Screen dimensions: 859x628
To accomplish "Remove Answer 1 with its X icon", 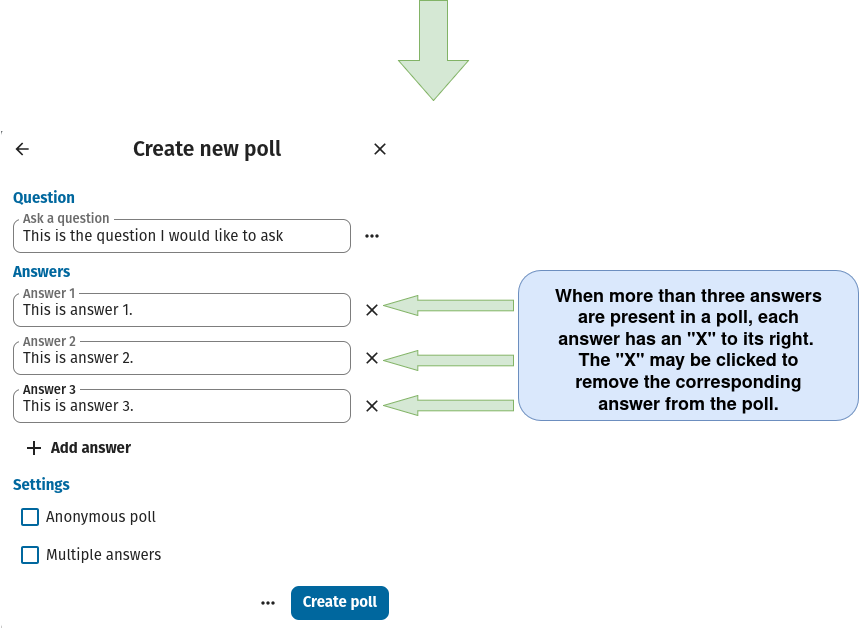I will click(x=372, y=310).
